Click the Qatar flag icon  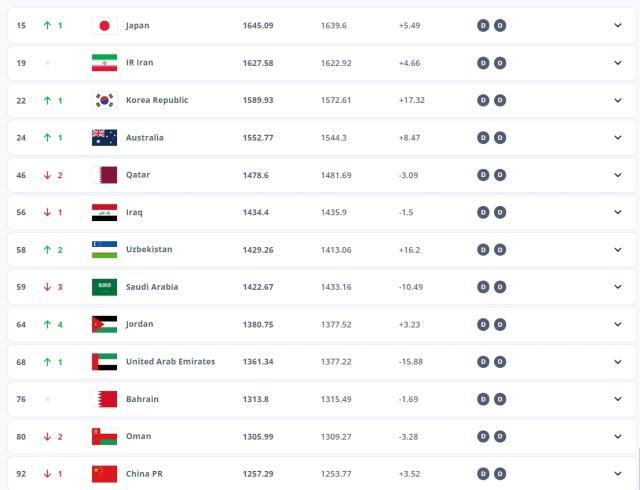104,175
